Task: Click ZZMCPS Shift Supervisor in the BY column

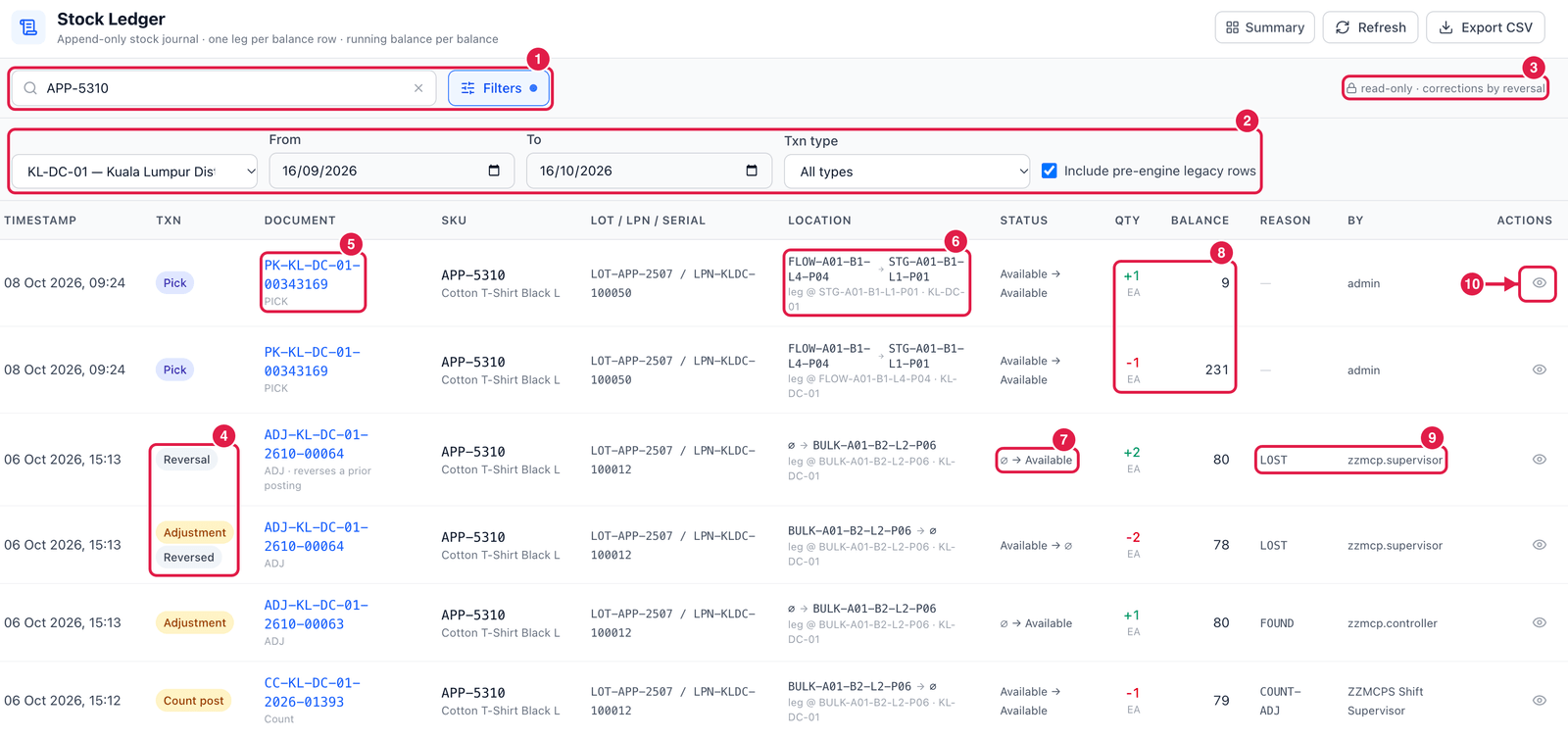Action: pyautogui.click(x=1386, y=701)
